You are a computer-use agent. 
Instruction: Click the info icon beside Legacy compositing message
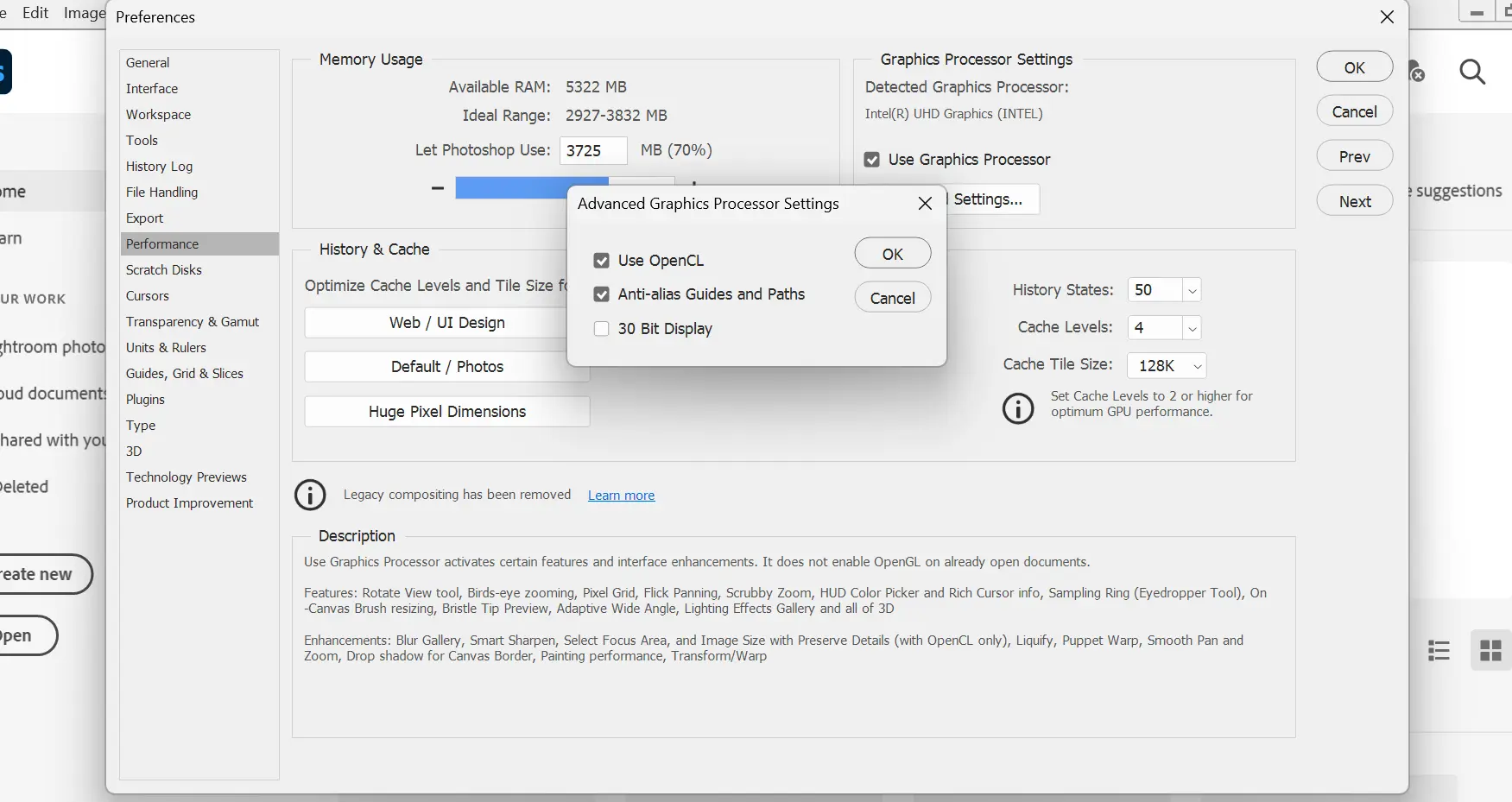(x=310, y=495)
